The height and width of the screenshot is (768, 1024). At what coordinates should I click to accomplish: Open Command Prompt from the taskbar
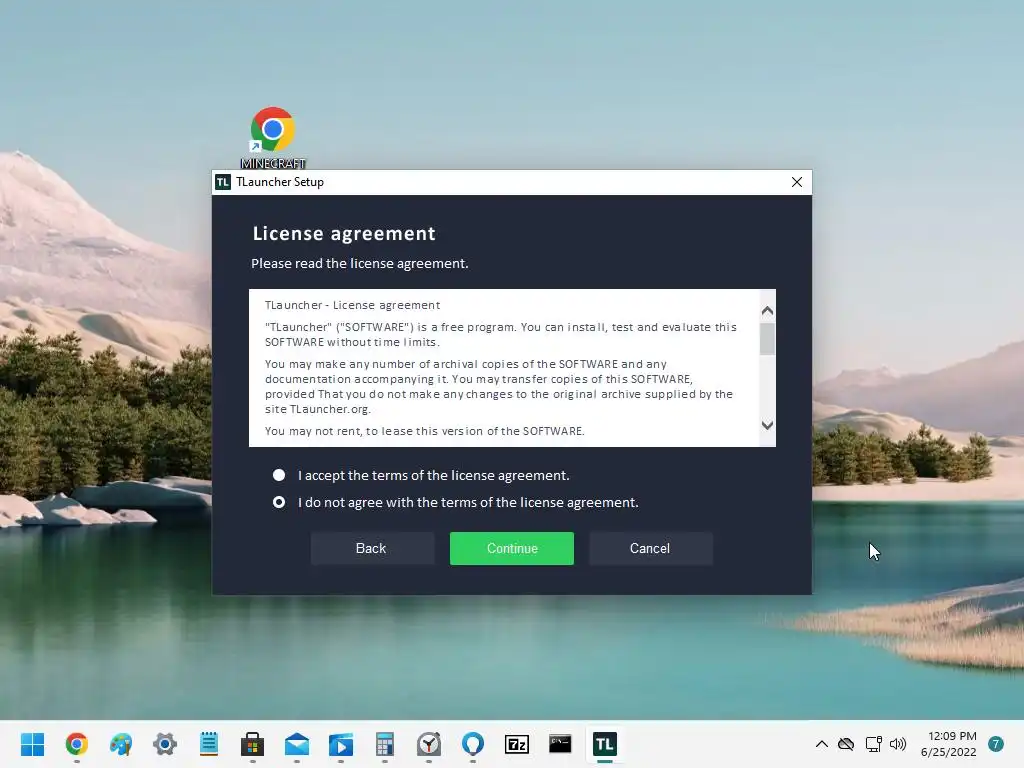point(560,744)
